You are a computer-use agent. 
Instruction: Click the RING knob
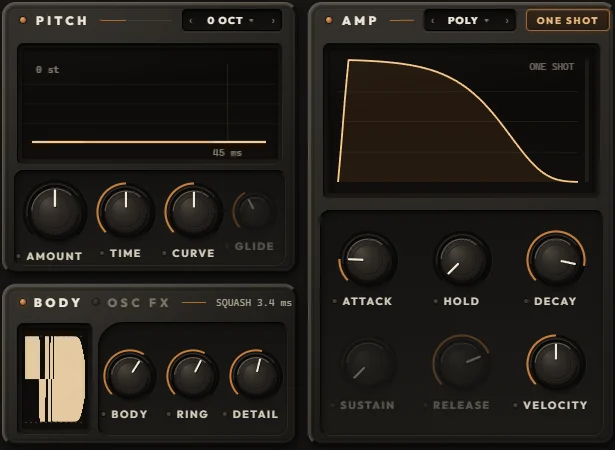pos(192,374)
